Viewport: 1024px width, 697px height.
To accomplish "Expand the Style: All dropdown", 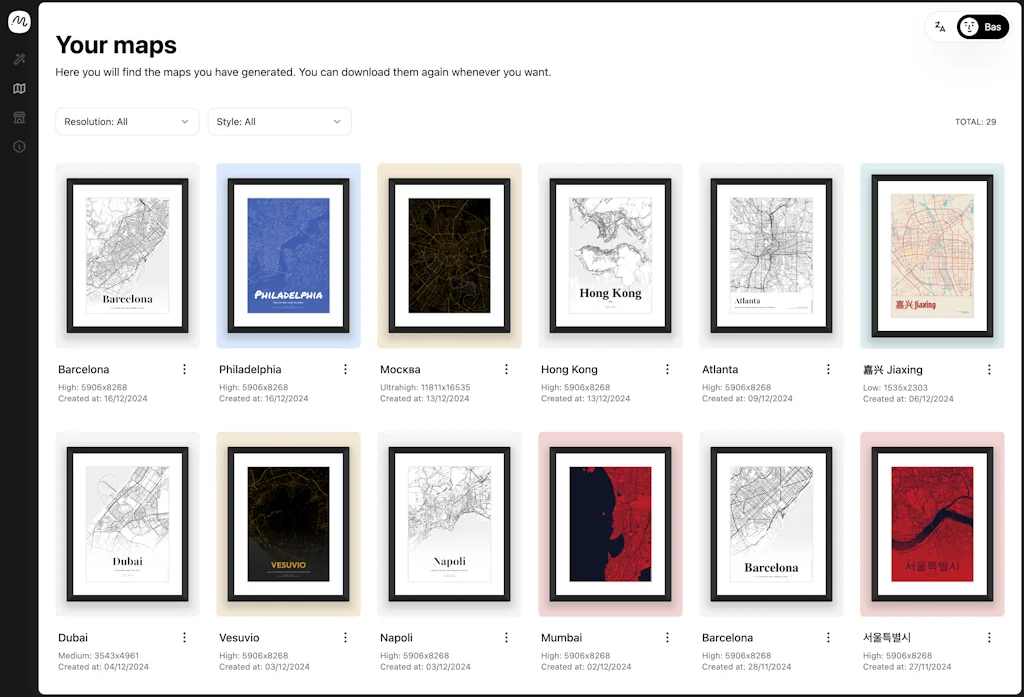I will 279,122.
